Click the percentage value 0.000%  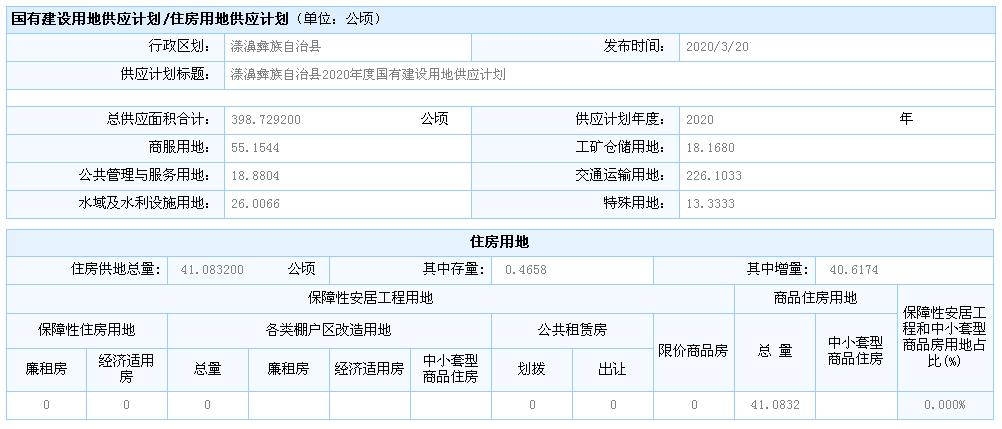point(944,405)
